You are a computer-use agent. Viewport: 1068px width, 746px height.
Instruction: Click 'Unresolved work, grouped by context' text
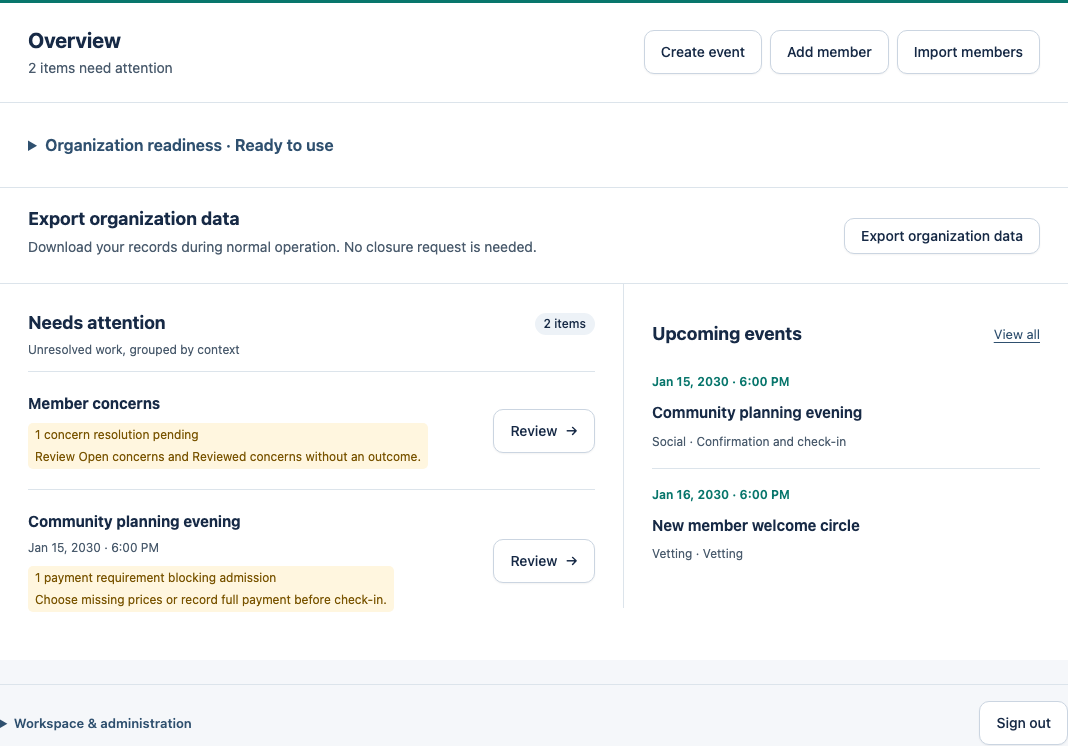[134, 349]
